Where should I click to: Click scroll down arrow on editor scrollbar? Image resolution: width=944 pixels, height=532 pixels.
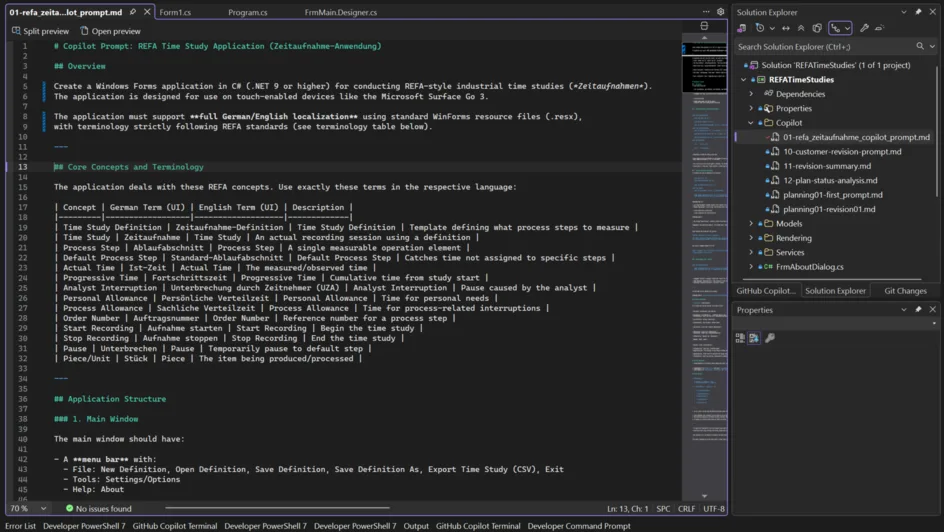click(704, 496)
